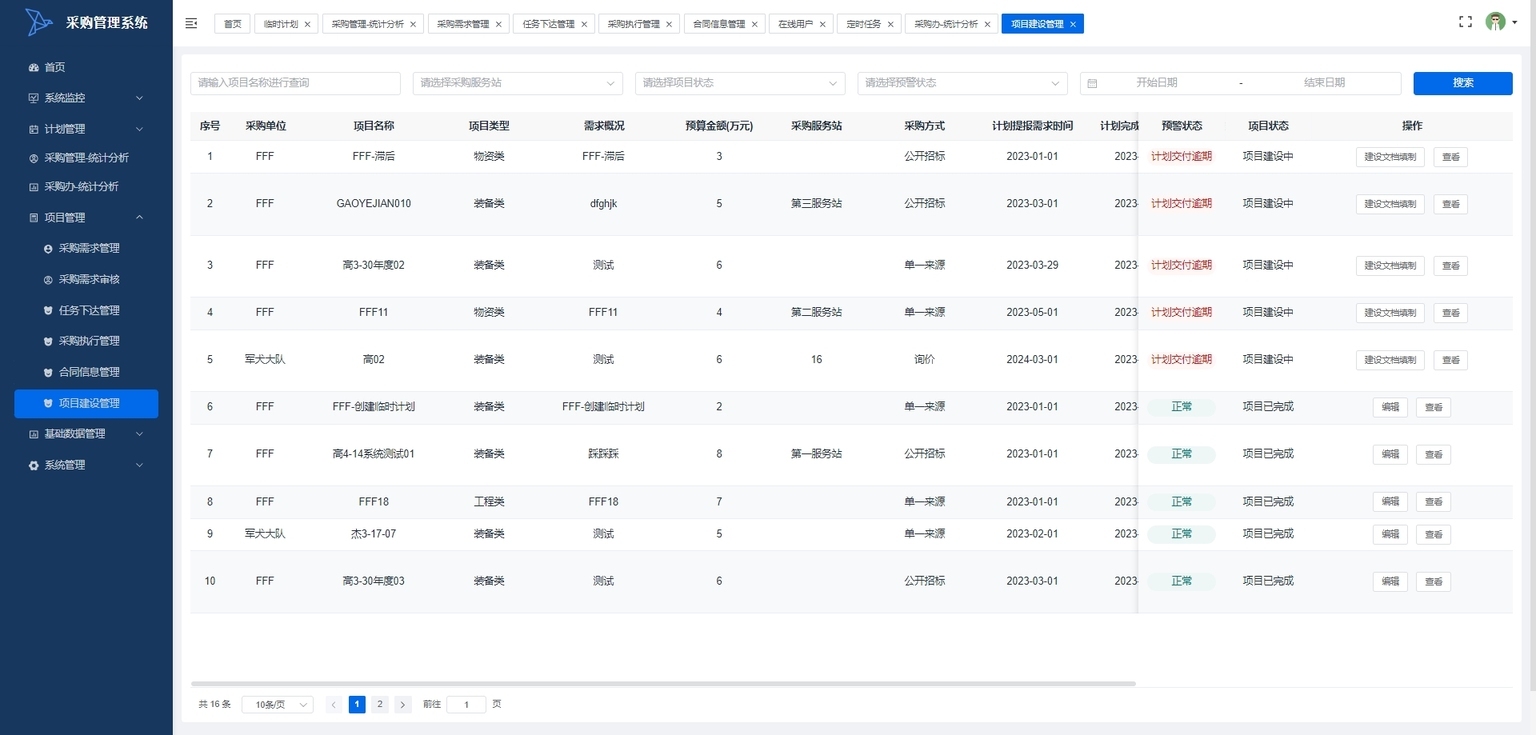Switch to the 合同信息管理 tab
Image resolution: width=1536 pixels, height=735 pixels.
pyautogui.click(x=719, y=24)
